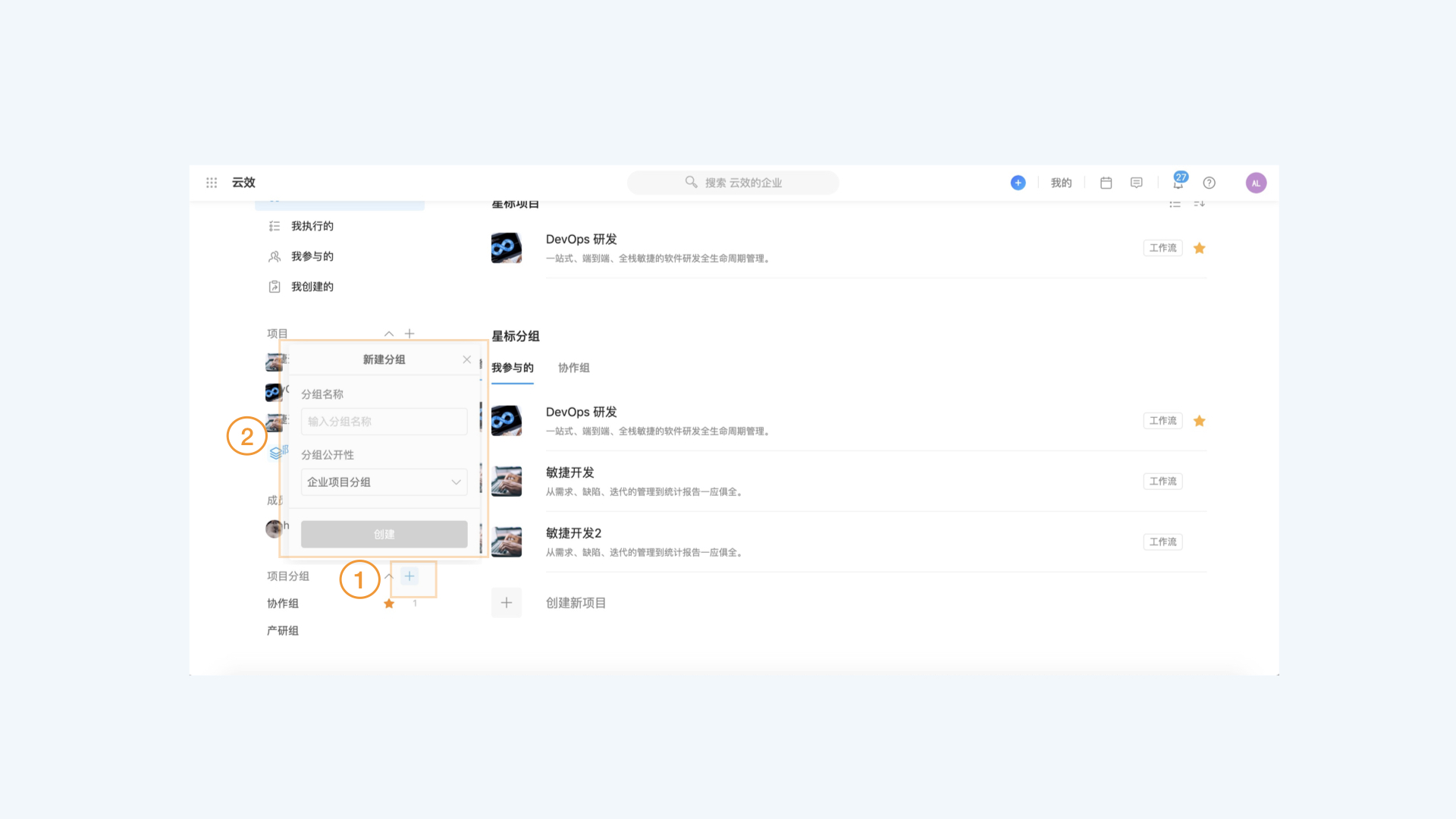Click the blue plus (+) button top bar
The image size is (1456, 819).
(1019, 182)
